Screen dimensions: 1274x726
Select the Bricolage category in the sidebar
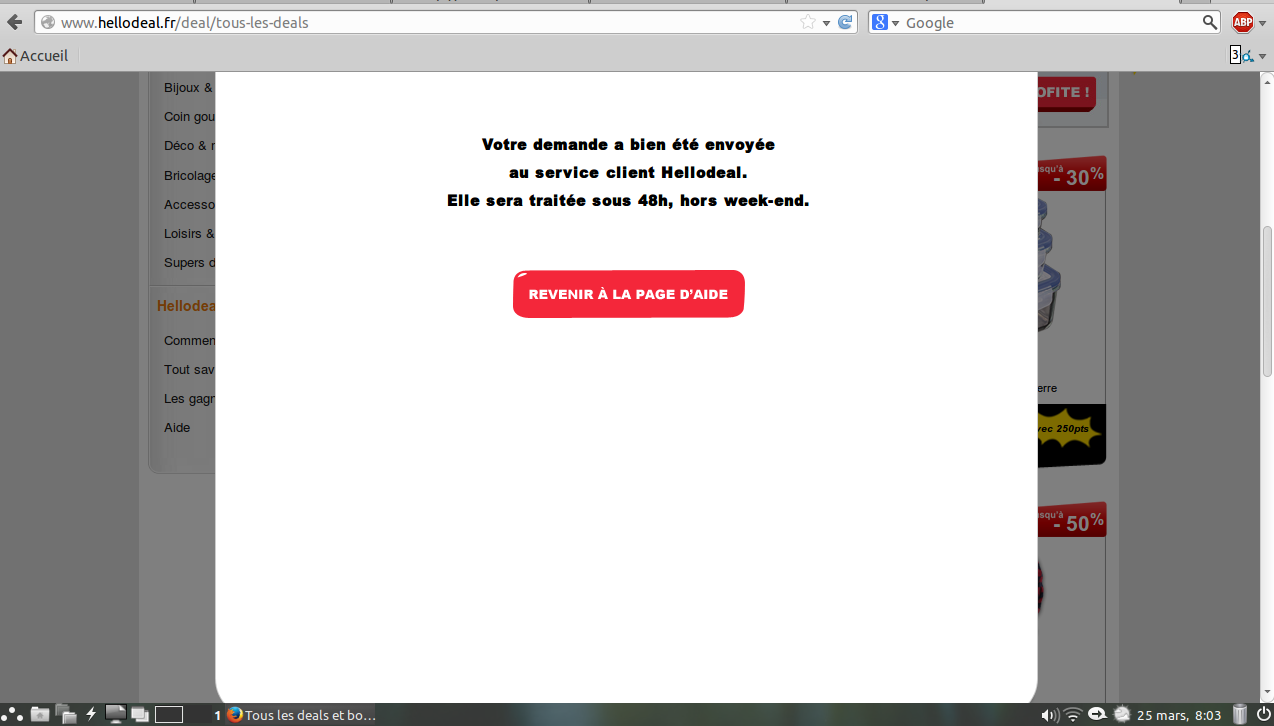click(x=190, y=175)
